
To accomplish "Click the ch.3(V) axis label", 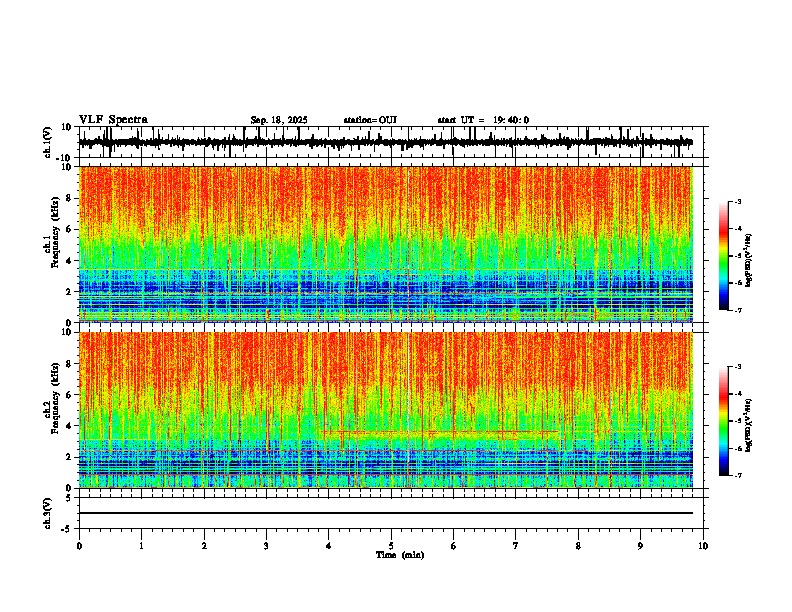I will coord(48,513).
